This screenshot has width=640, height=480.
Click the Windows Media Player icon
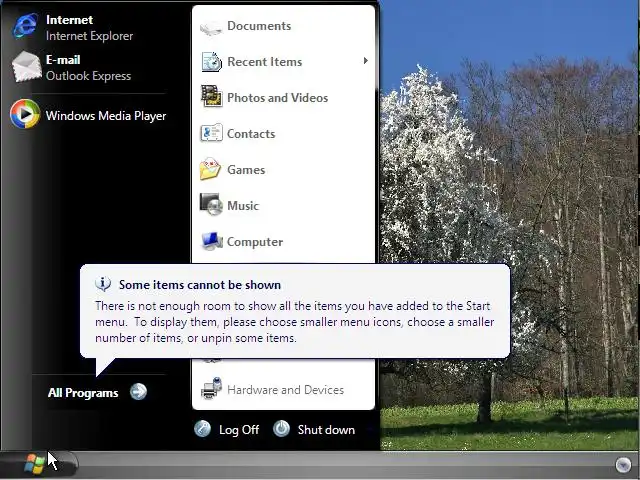click(25, 114)
